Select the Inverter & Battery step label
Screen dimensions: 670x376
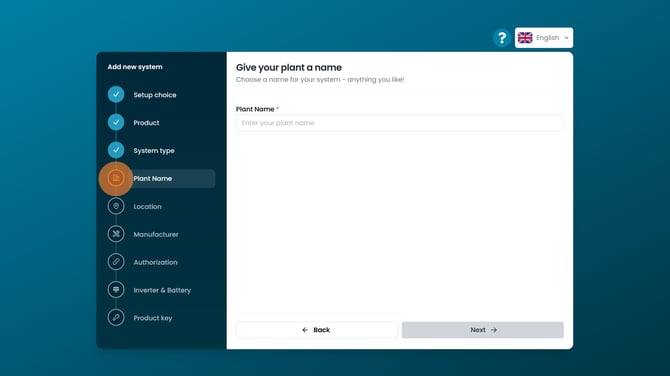(162, 290)
